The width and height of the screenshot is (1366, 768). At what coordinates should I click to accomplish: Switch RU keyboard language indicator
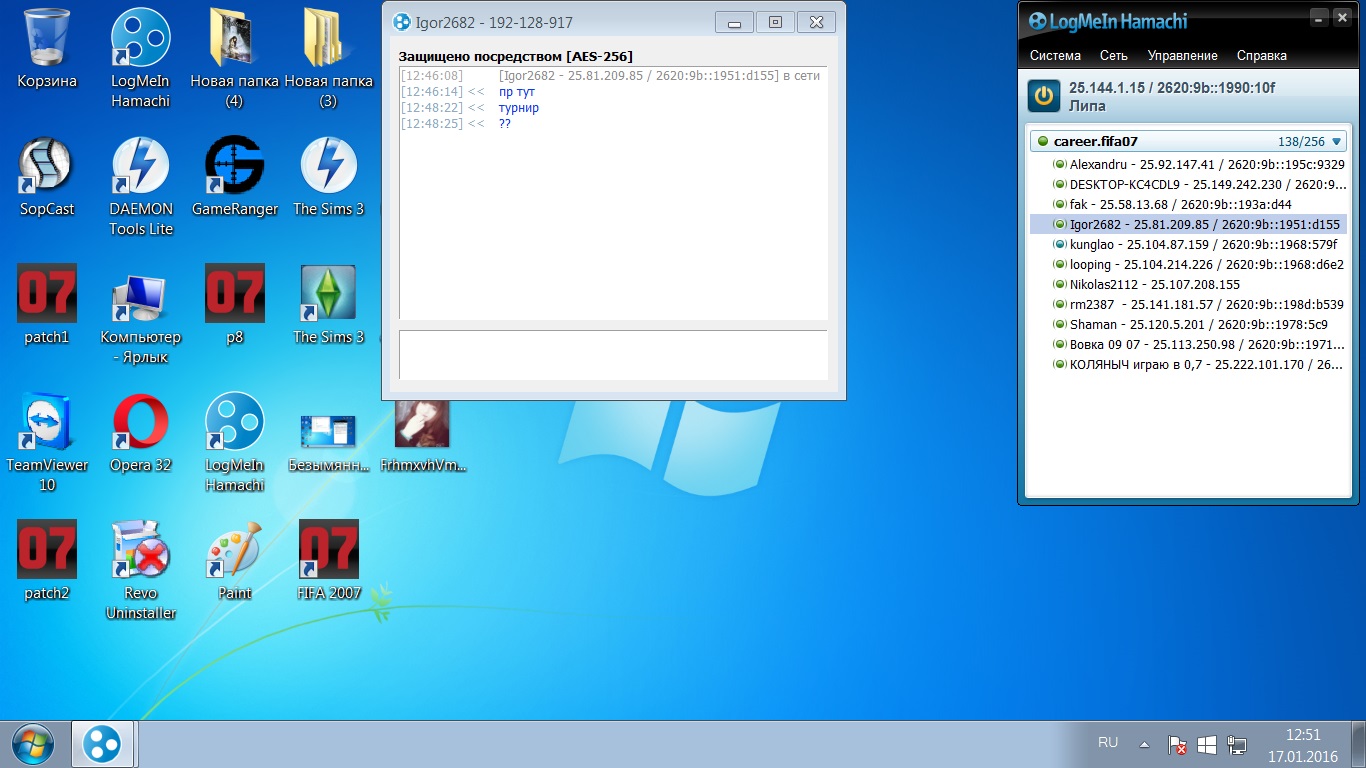tap(1107, 743)
